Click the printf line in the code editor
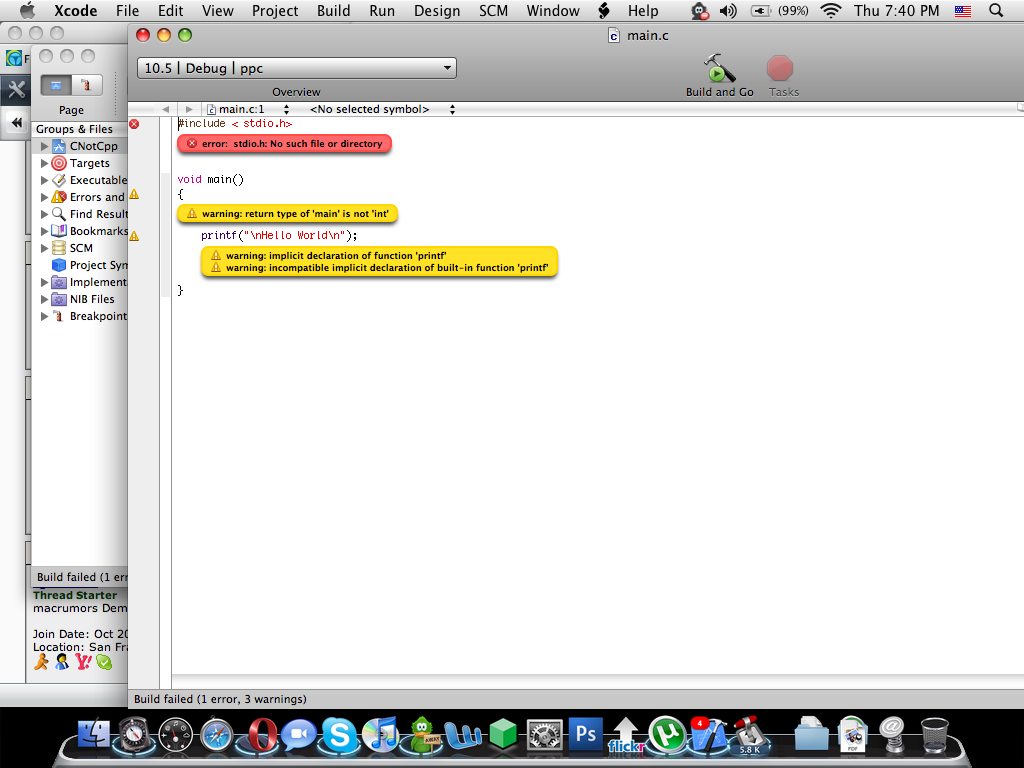The width and height of the screenshot is (1024, 768). pos(279,235)
